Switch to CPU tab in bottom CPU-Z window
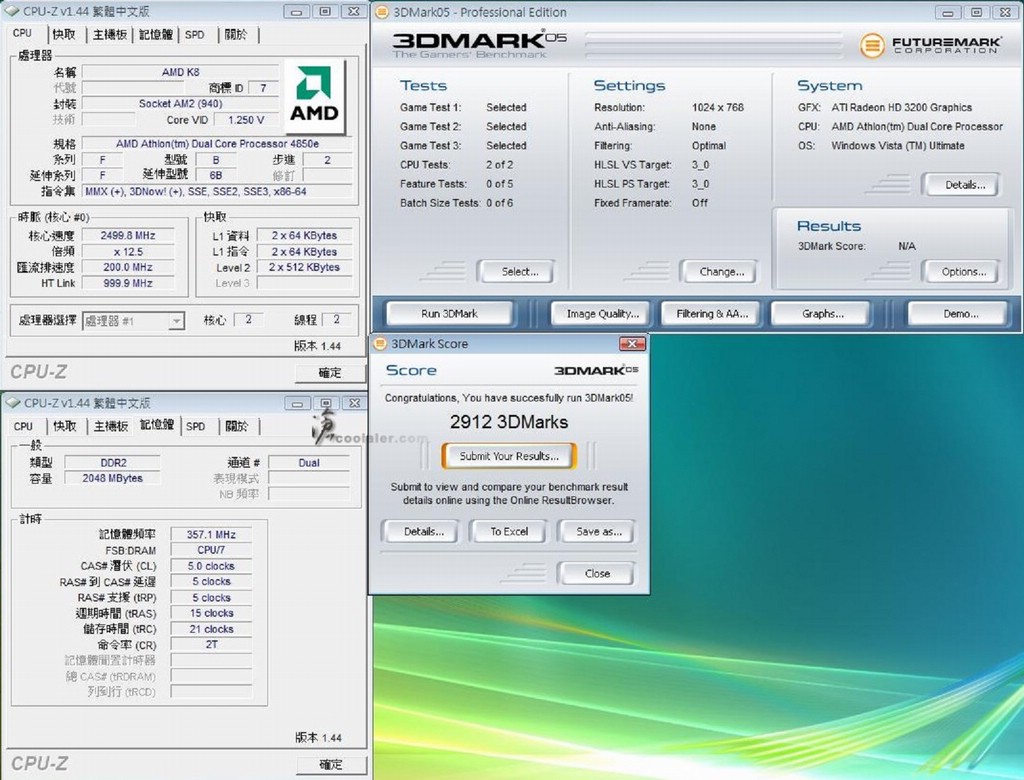 (23, 427)
